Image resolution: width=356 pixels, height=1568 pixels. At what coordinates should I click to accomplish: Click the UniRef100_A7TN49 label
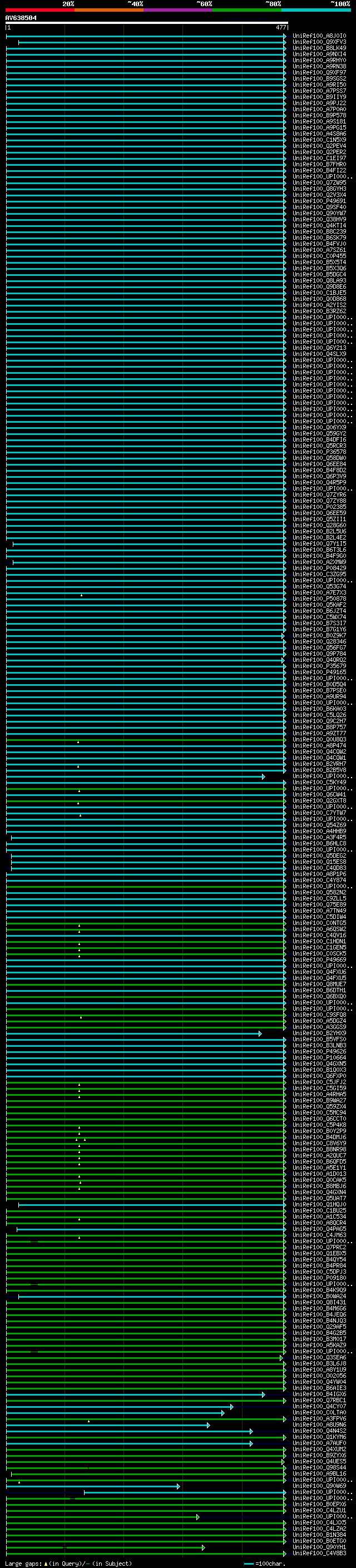(319, 911)
